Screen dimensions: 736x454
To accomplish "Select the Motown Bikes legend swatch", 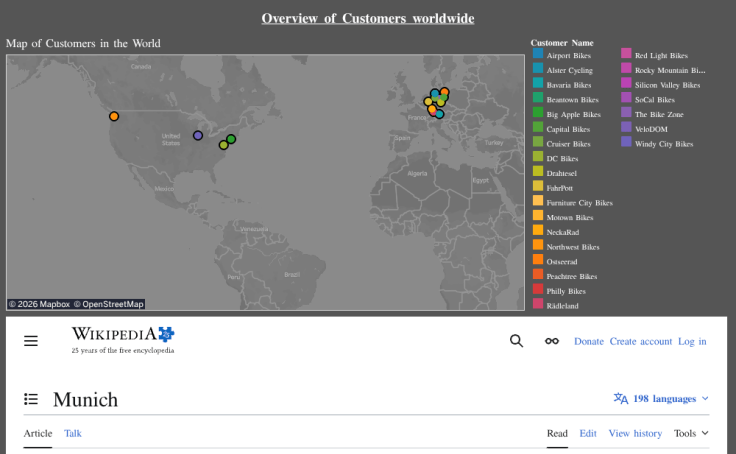I will pos(538,216).
